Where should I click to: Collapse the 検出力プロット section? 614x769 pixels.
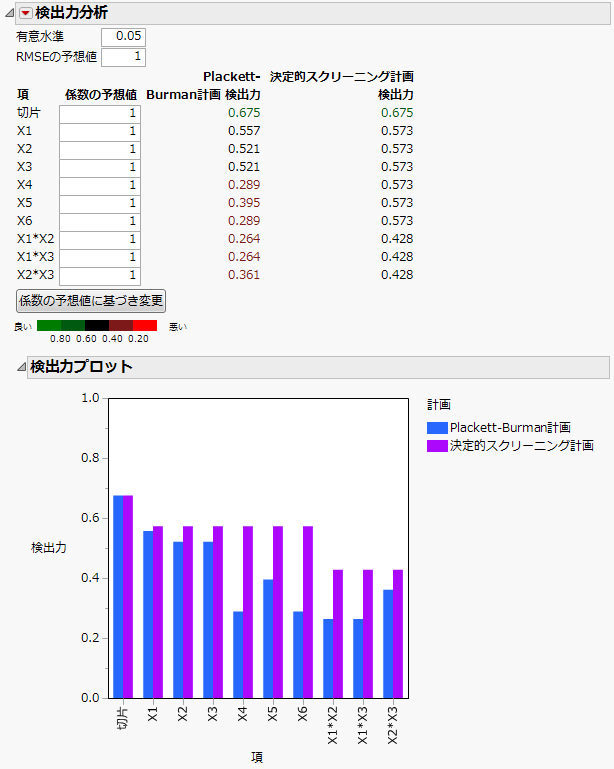point(21,367)
